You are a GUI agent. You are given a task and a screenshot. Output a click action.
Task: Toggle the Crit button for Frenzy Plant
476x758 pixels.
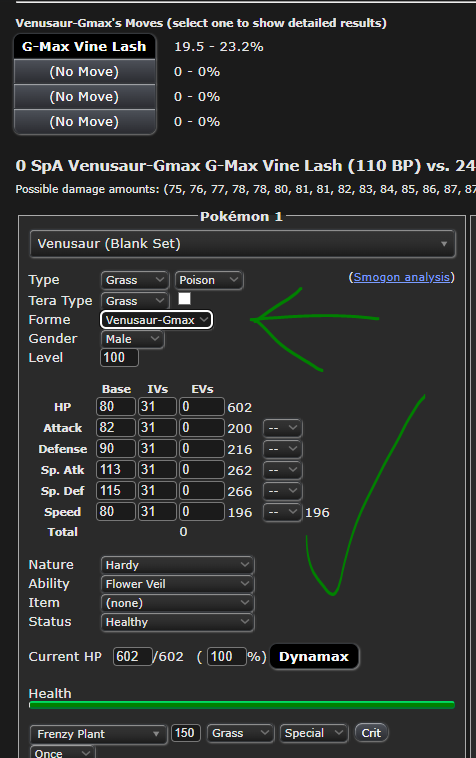(x=371, y=733)
